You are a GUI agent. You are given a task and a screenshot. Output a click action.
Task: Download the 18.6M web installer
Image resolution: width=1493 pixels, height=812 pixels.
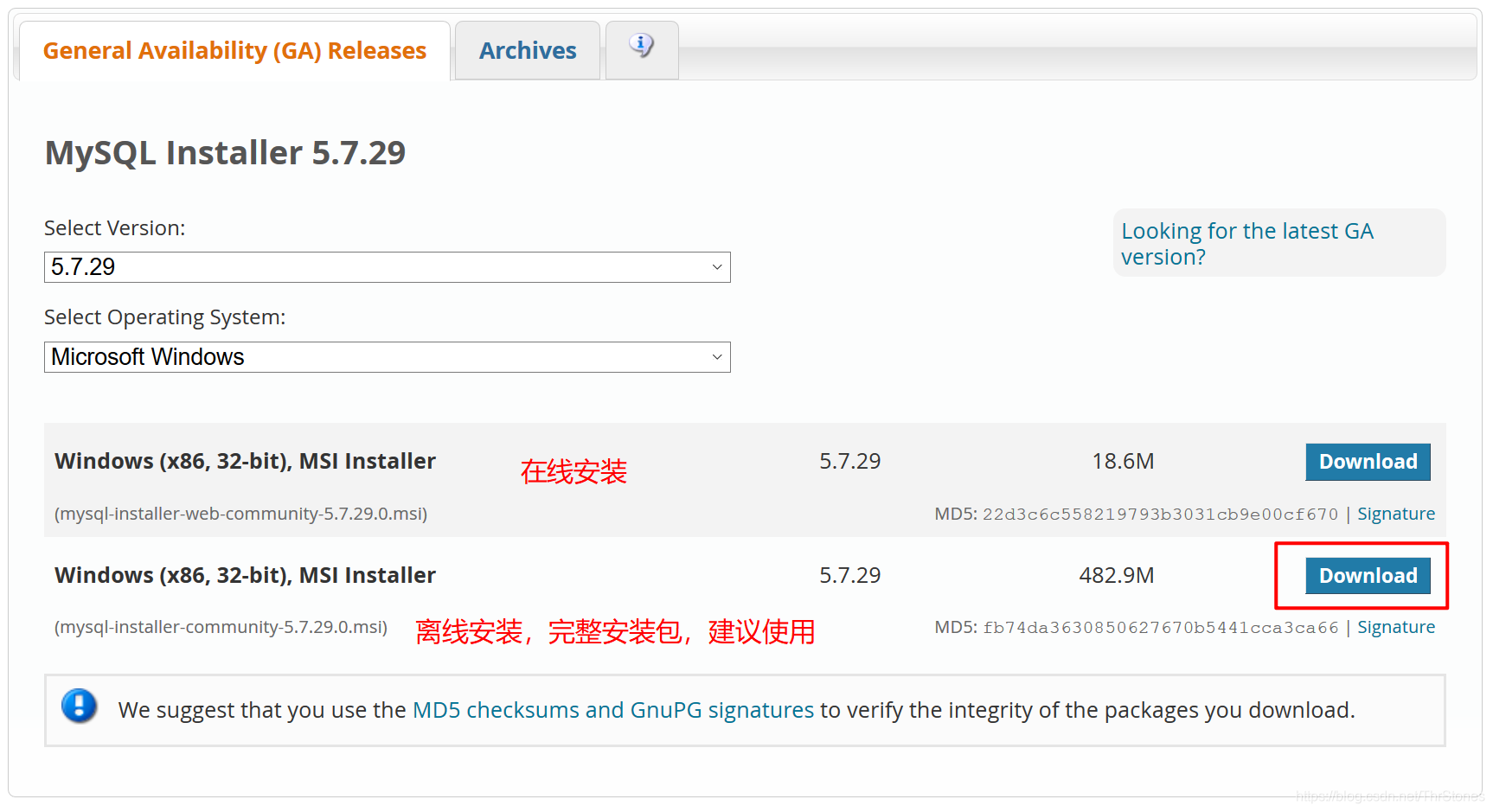(1368, 462)
